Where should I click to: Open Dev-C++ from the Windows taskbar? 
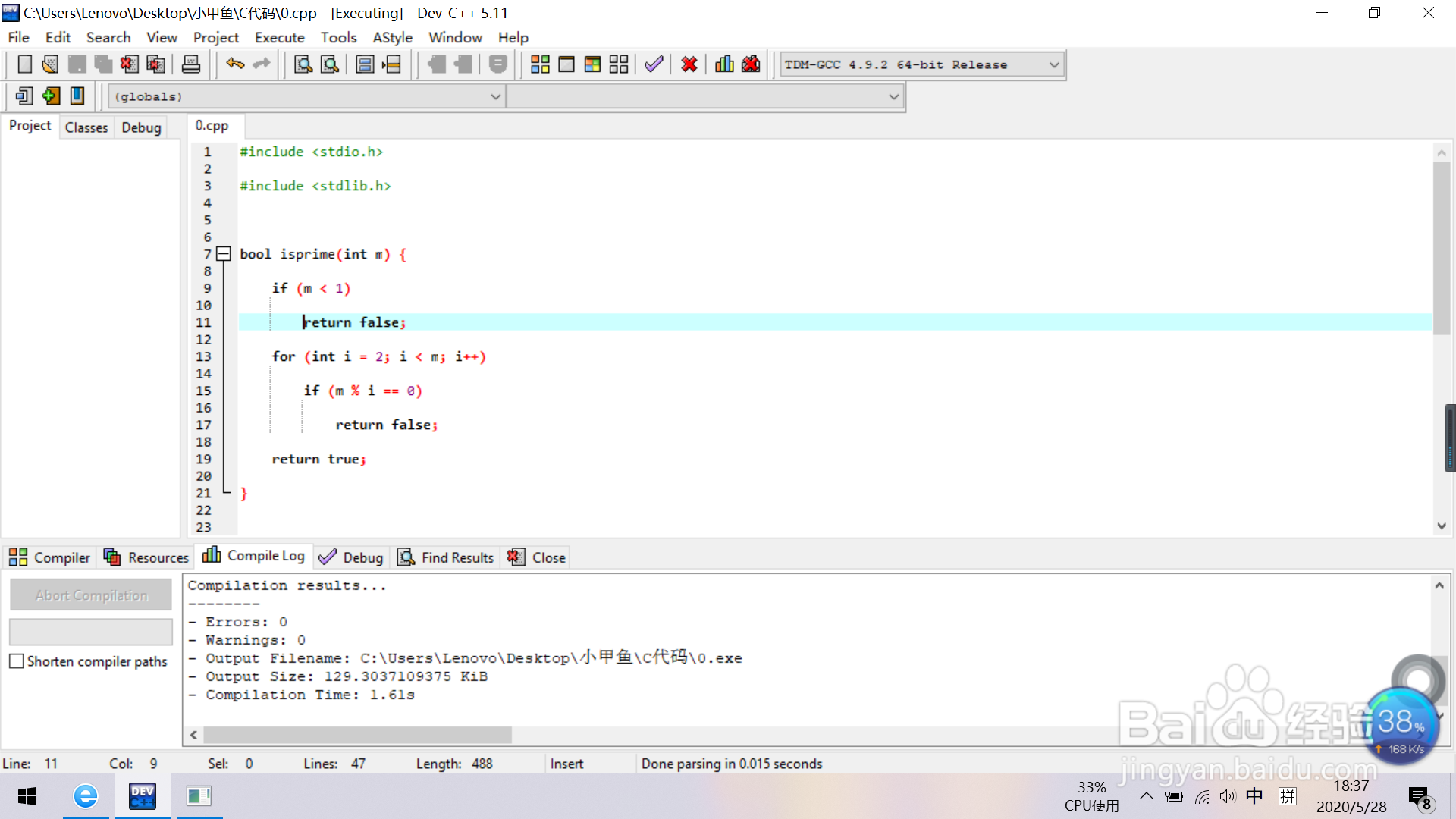pyautogui.click(x=143, y=796)
